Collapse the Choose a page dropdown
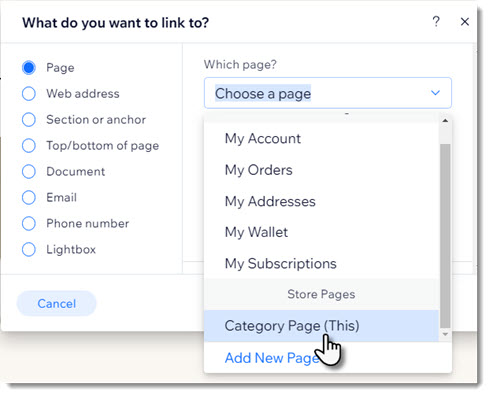This screenshot has width=489, height=395. point(328,93)
